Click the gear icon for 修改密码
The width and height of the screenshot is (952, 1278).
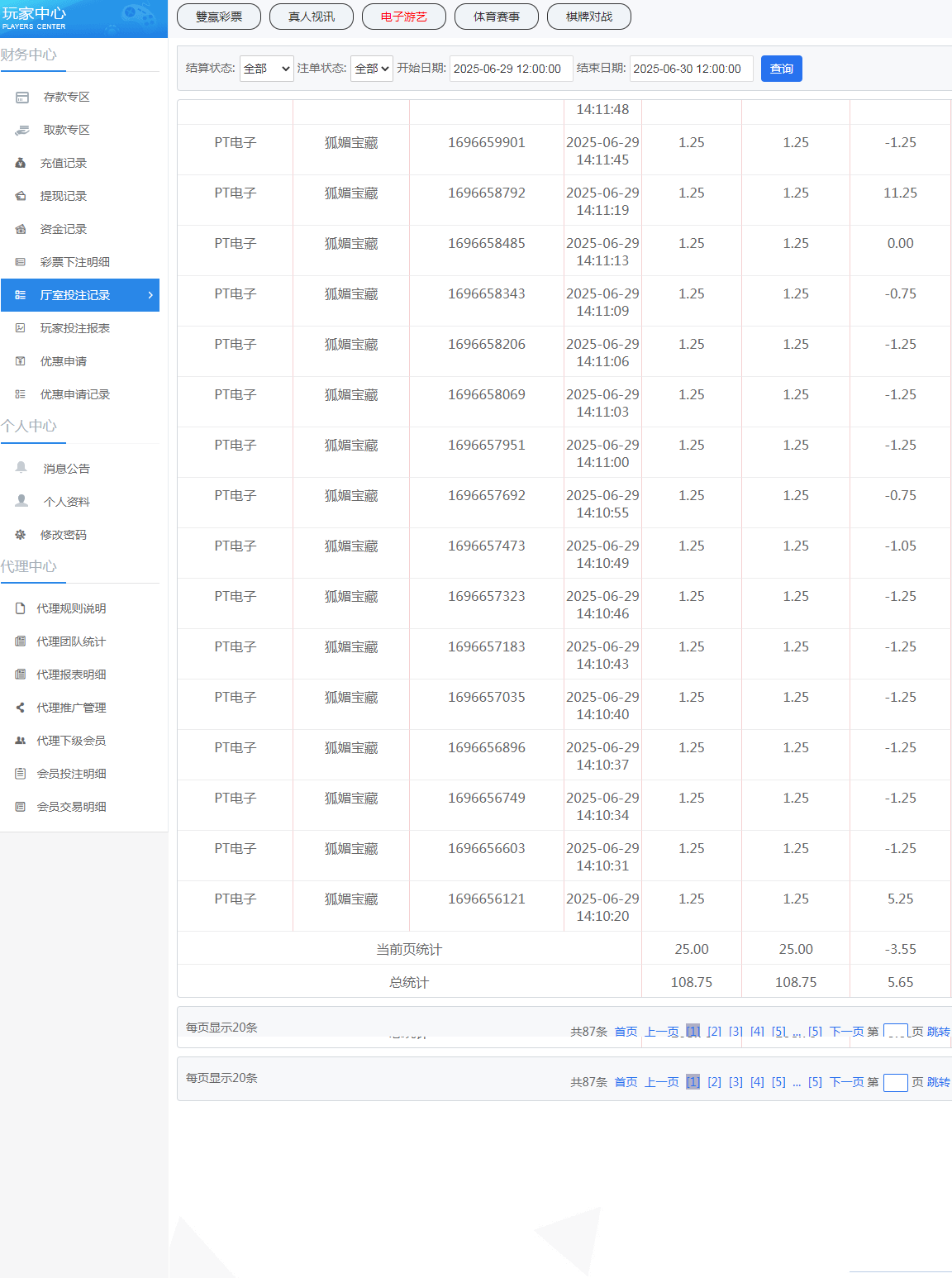[21, 535]
